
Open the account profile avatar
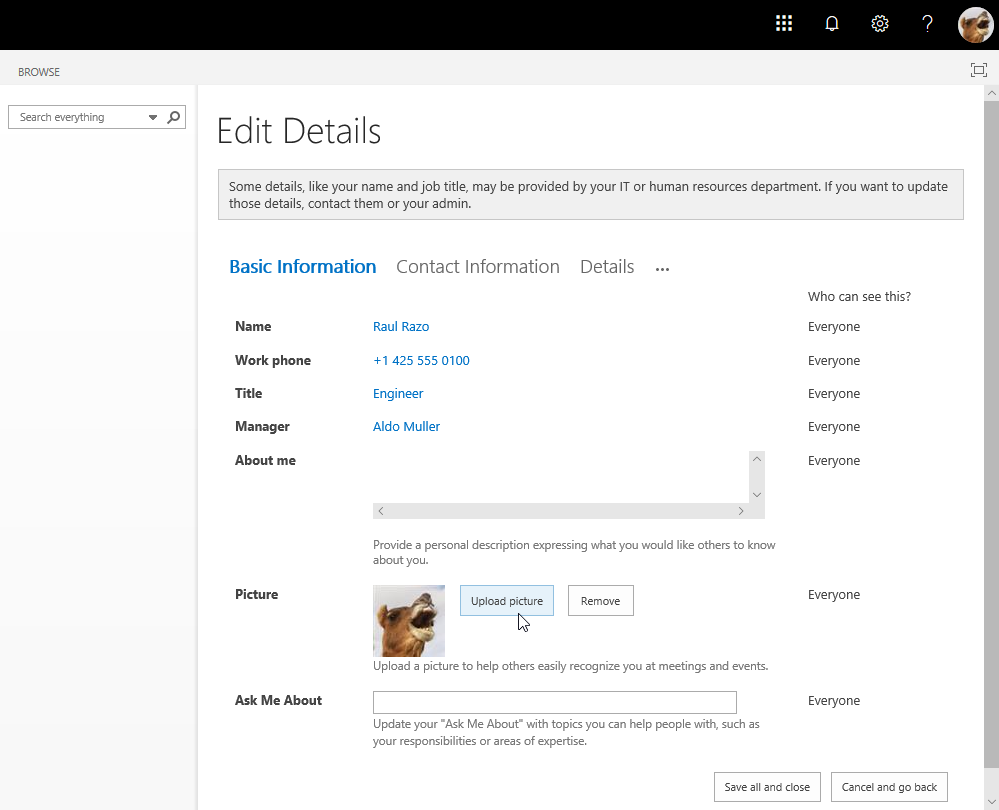coord(975,24)
